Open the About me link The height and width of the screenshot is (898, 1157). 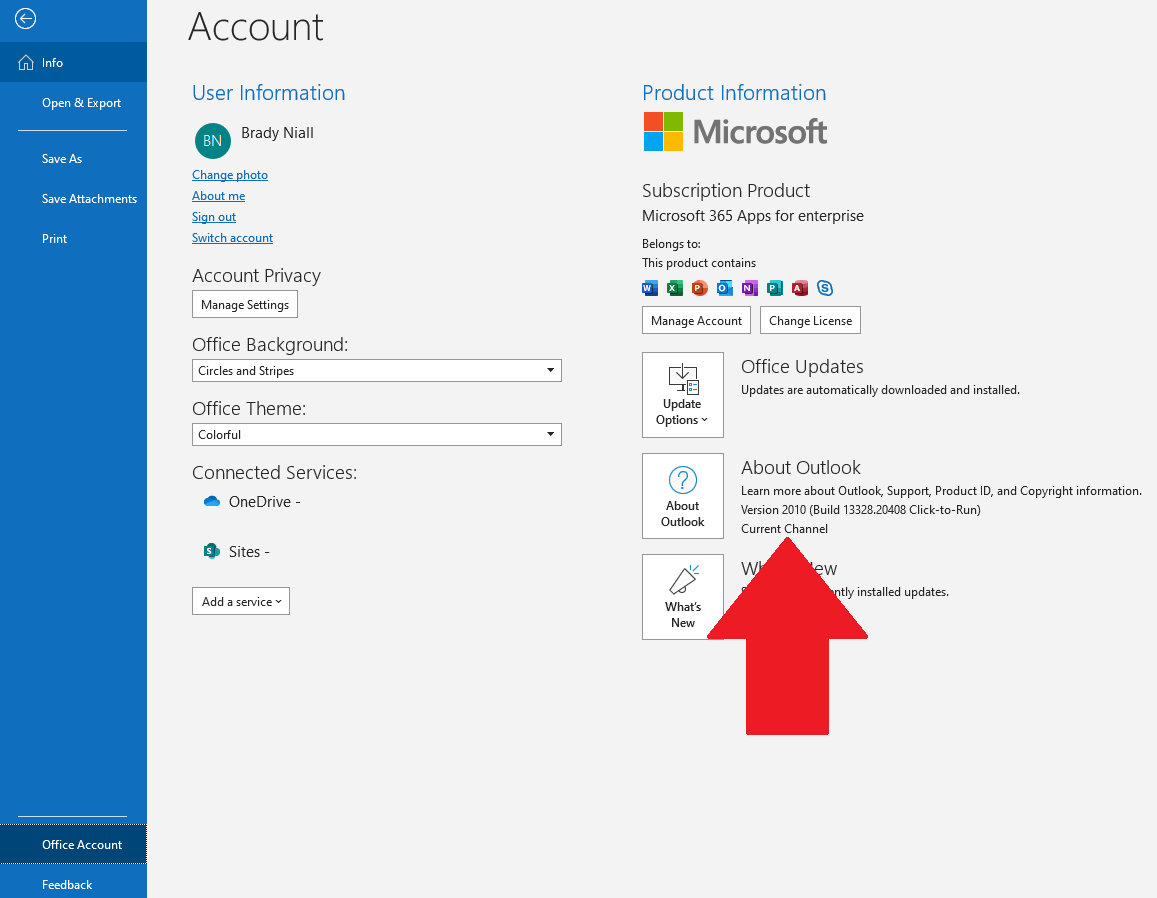[x=218, y=196]
